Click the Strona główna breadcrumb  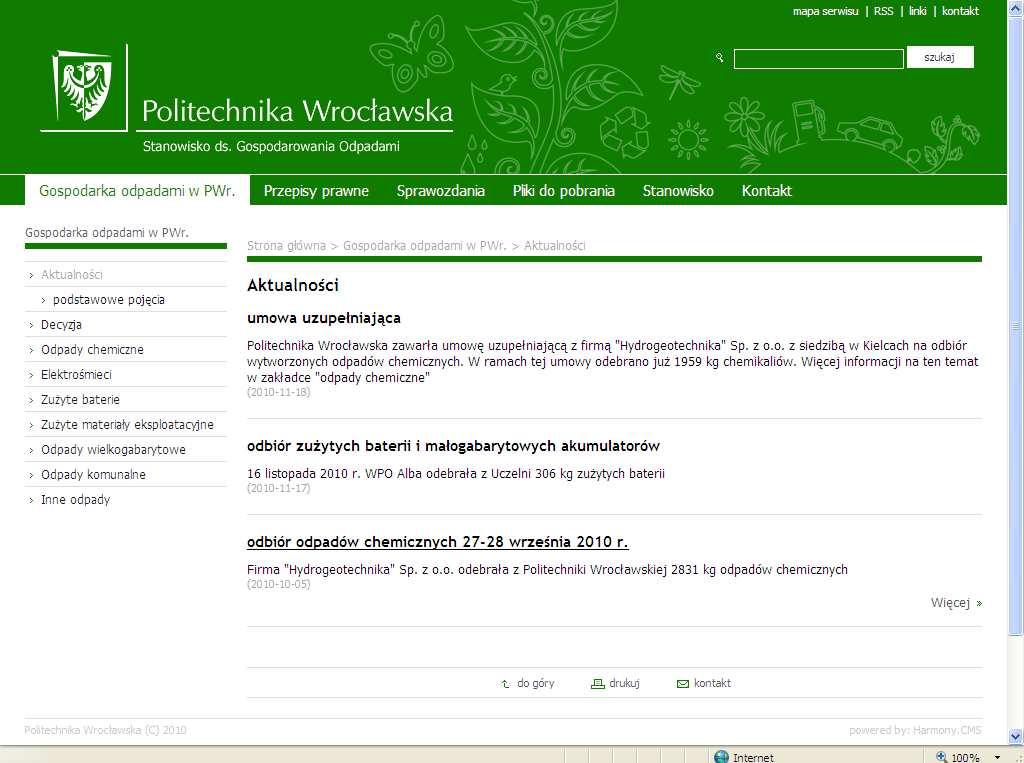point(286,246)
